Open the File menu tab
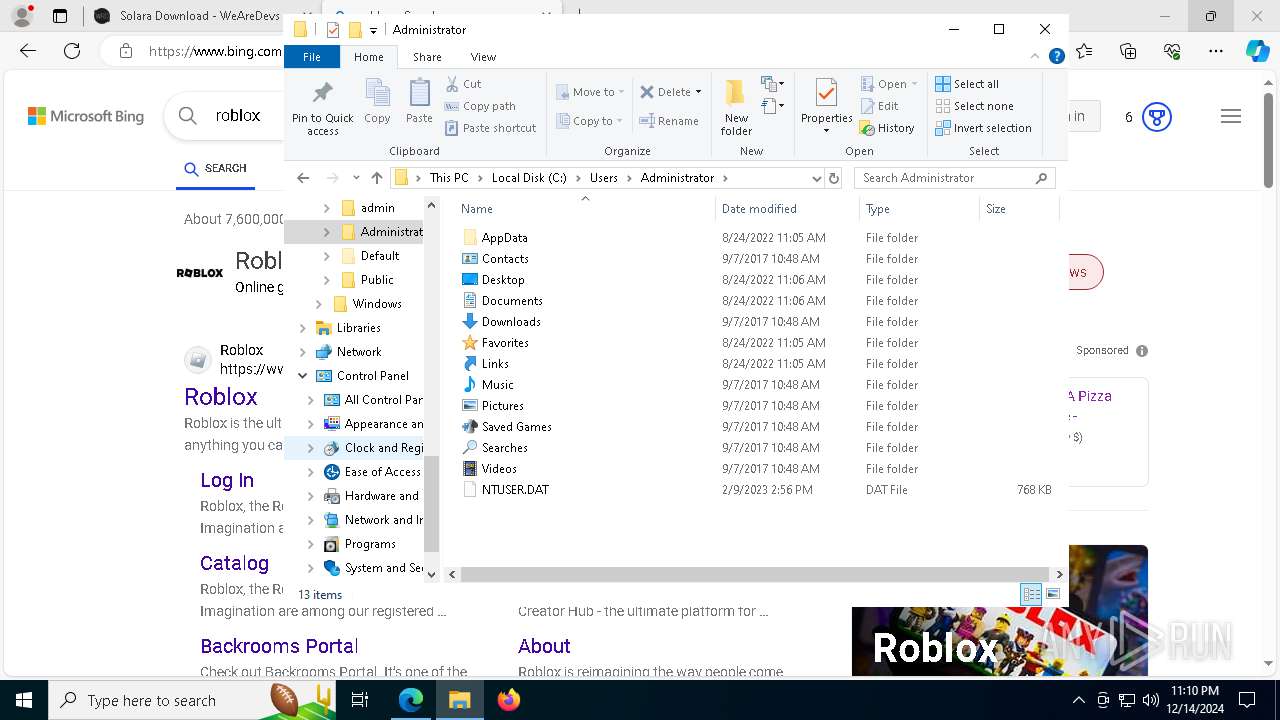This screenshot has height=720, width=1280. pyautogui.click(x=312, y=57)
